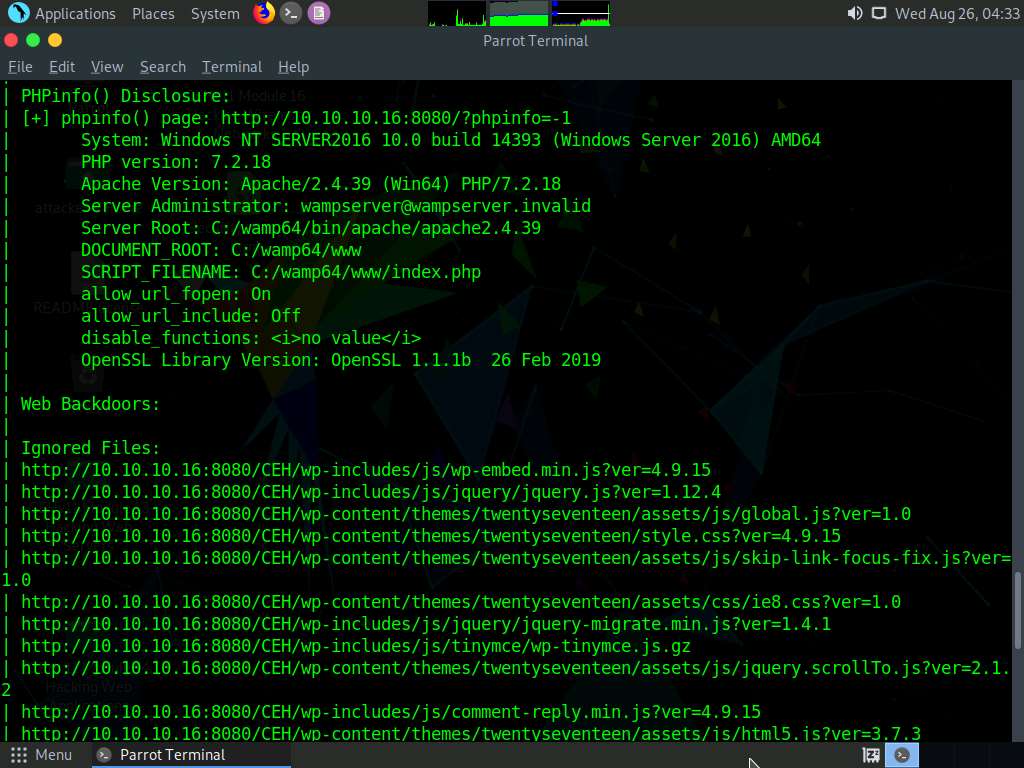Open the system monitor CPU graph applet
Viewport: 1024px width, 768px height.
coord(456,14)
